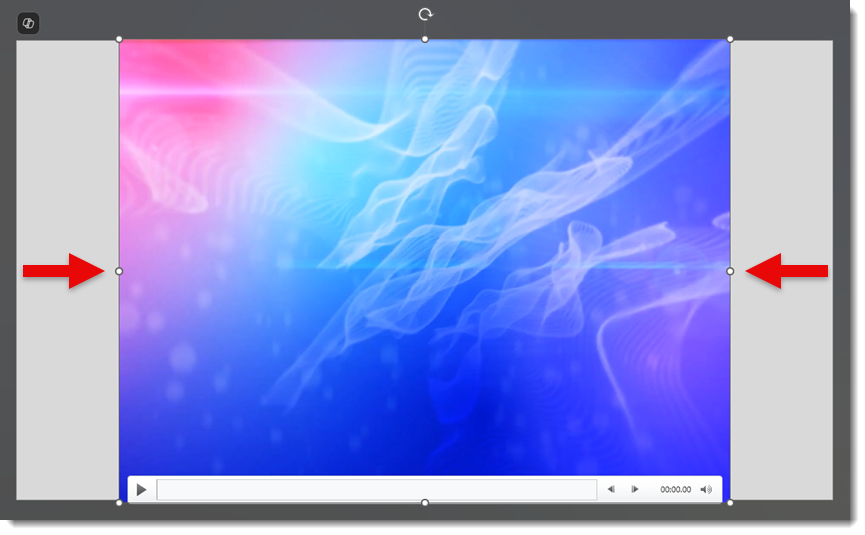
Task: Select the bottom-left corner sizing handle
Action: point(119,502)
